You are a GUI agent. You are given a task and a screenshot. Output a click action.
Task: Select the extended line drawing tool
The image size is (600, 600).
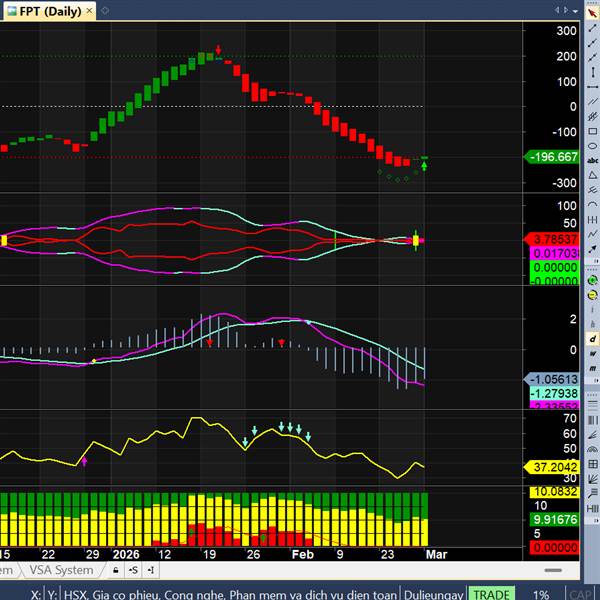pos(592,57)
